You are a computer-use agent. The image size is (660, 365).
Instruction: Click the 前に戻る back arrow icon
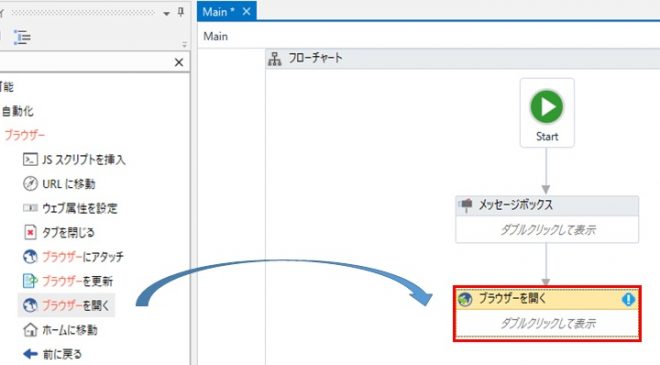[x=30, y=354]
